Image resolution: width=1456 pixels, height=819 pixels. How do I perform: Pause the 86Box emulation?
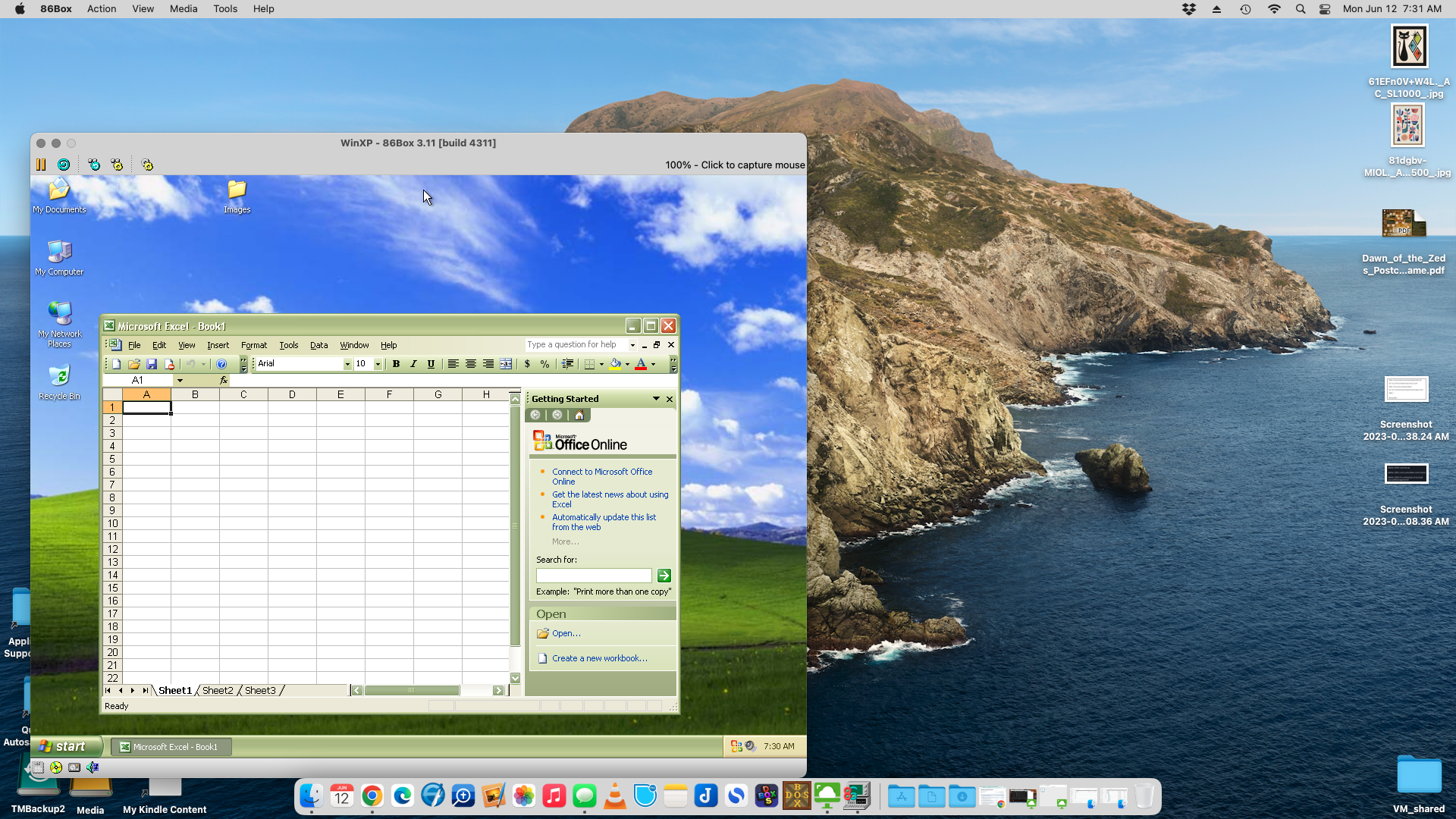41,165
